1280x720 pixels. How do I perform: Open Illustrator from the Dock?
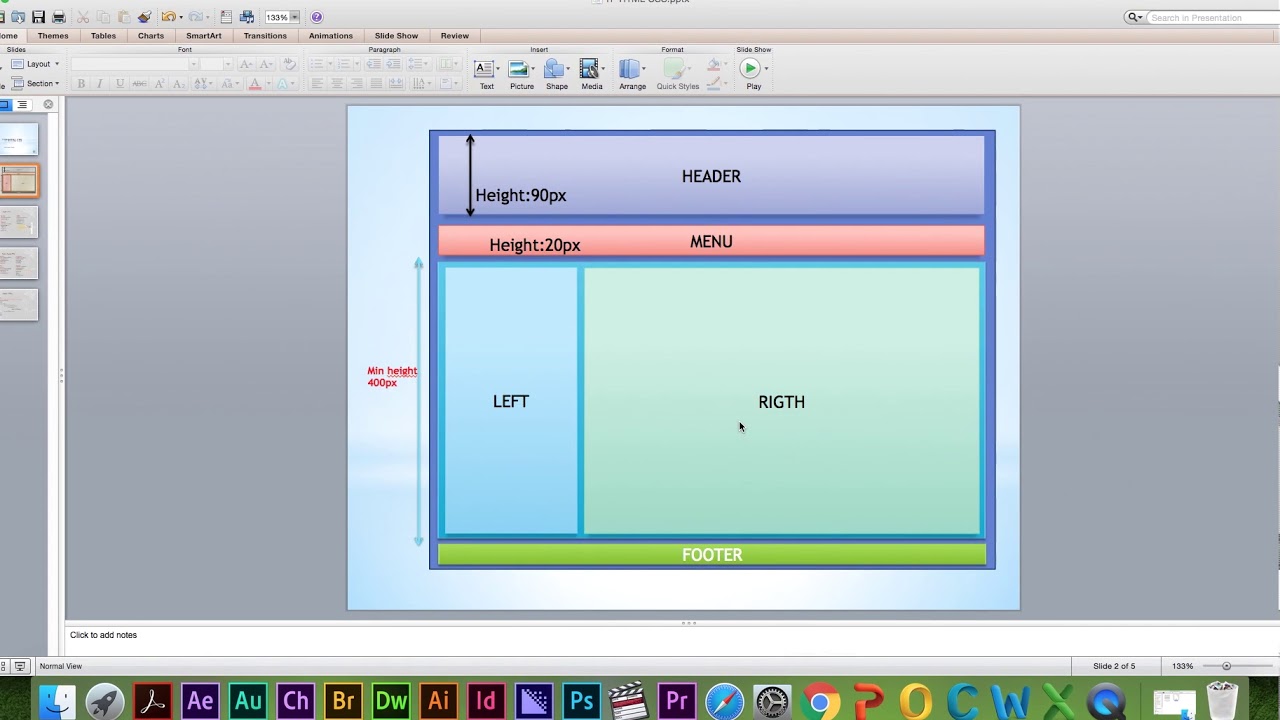(x=438, y=700)
